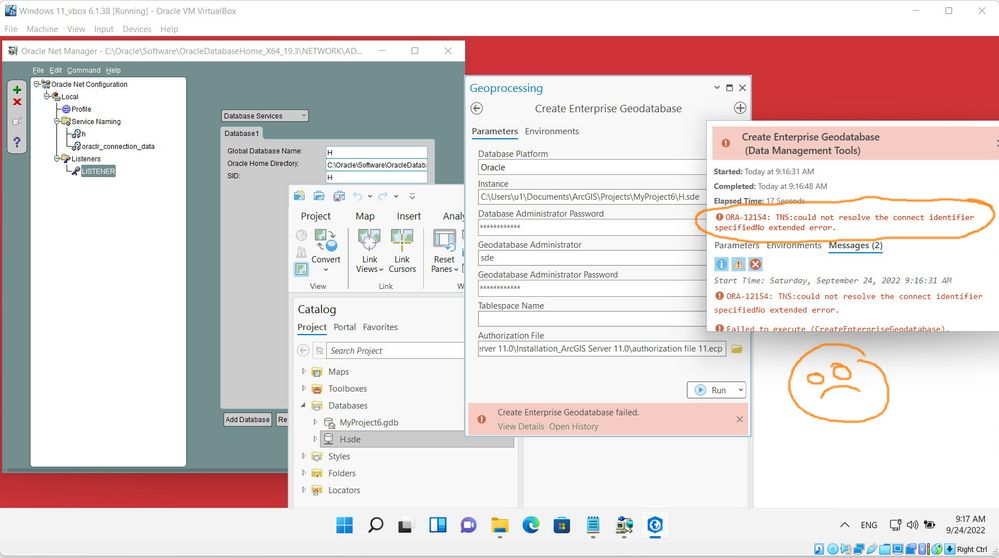The image size is (999, 558).
Task: Open the Command menu in Net Manager
Action: [x=83, y=70]
